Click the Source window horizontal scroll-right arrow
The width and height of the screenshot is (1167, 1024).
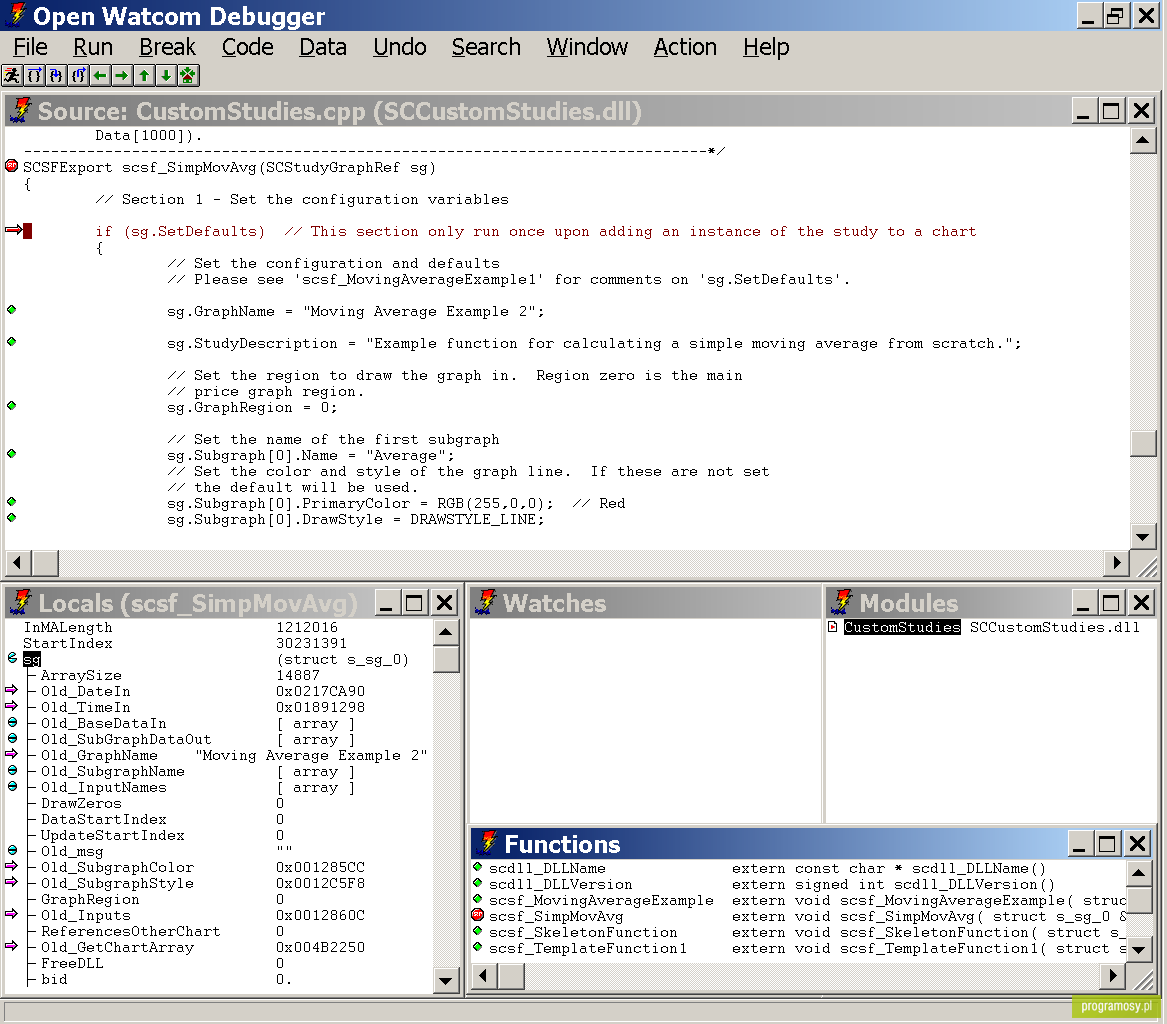click(1116, 563)
